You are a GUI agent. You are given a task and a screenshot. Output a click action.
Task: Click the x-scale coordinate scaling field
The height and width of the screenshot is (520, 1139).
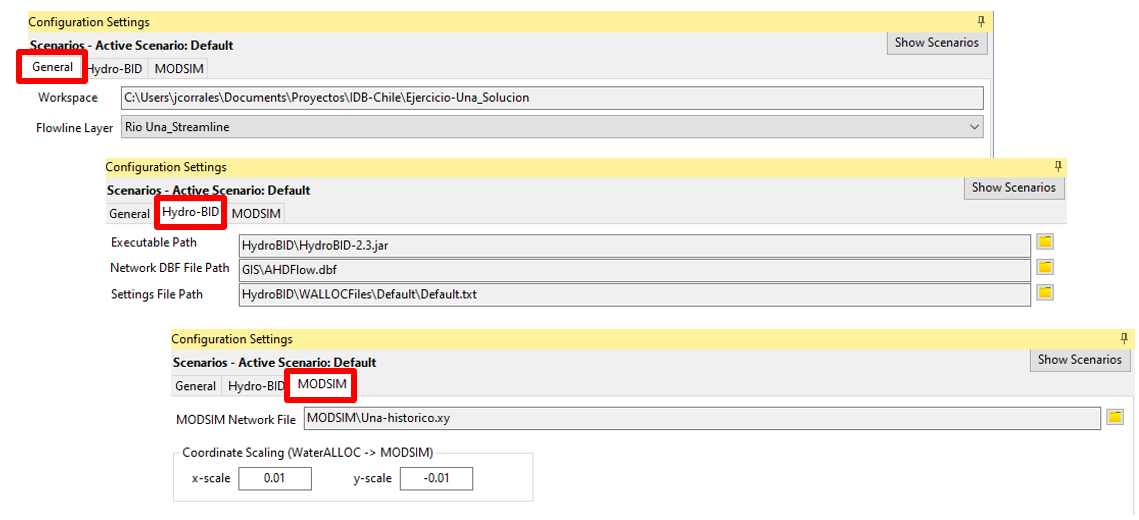[x=274, y=479]
